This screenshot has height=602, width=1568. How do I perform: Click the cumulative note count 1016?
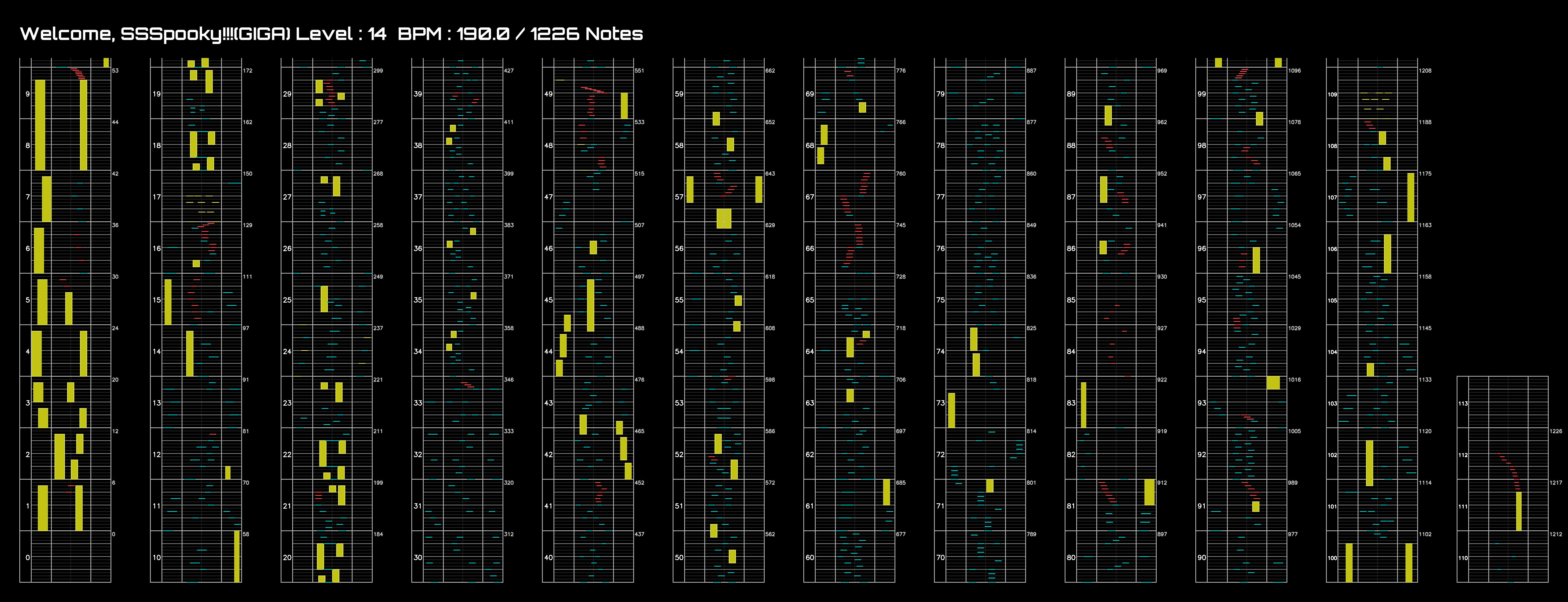tap(1294, 380)
